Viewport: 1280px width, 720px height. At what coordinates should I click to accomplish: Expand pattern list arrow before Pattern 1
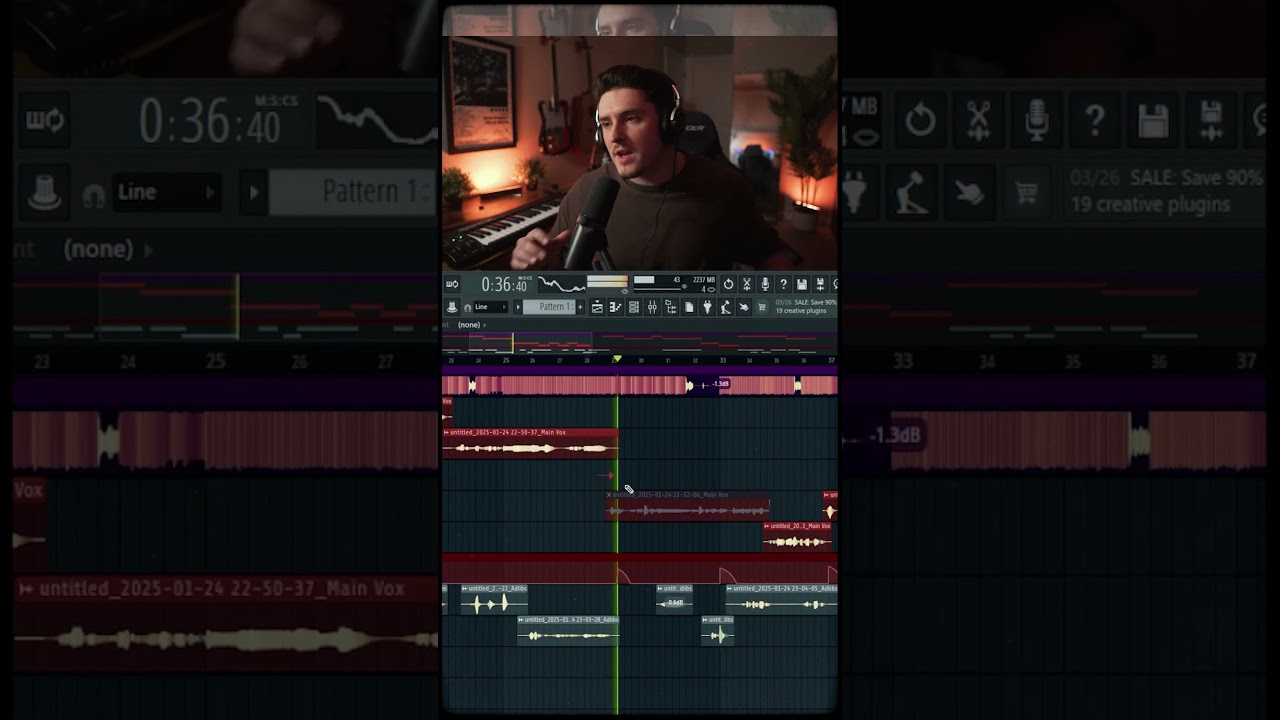[x=518, y=307]
